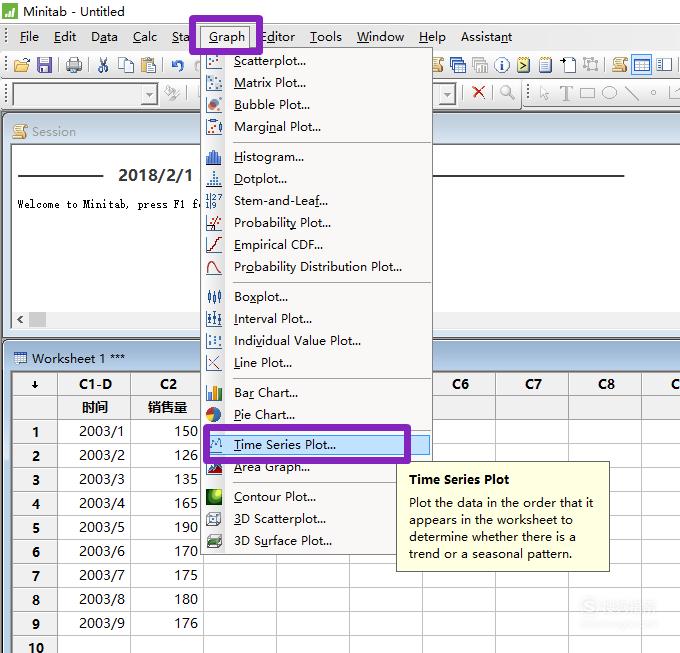Open the Edit menu
Viewport: 680px width, 653px height.
65,37
